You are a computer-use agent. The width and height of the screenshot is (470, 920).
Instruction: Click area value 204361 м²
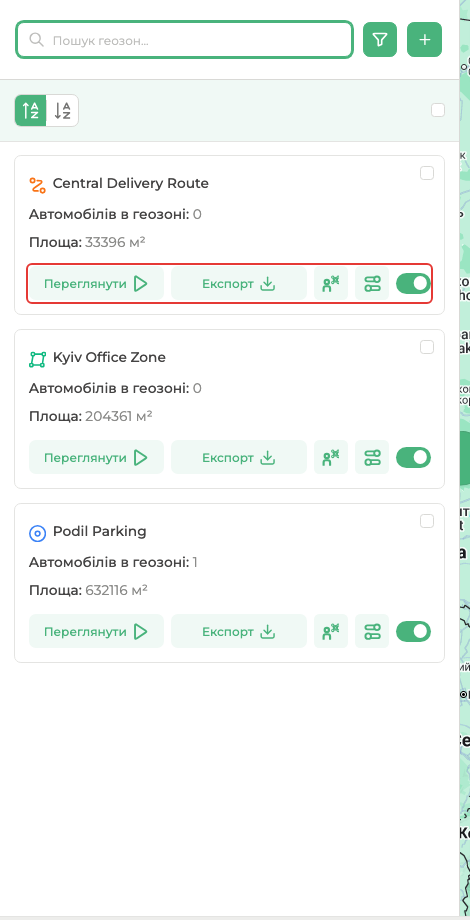[119, 416]
